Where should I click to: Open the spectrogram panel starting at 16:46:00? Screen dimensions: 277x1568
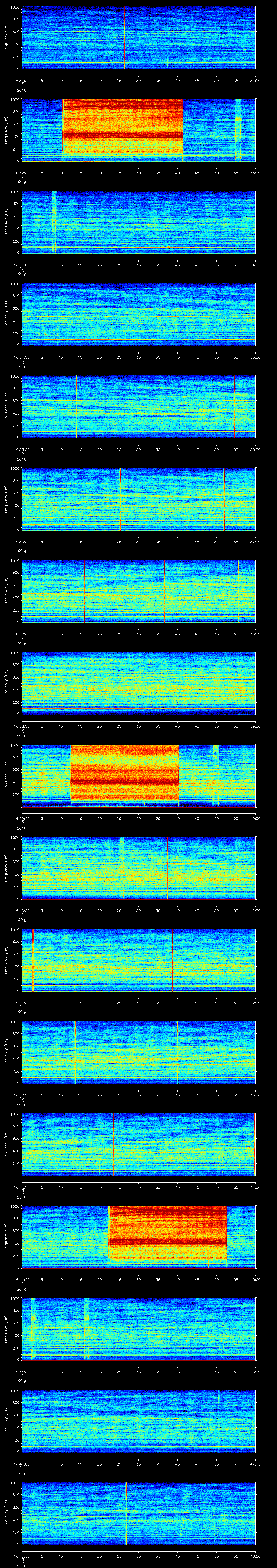[x=138, y=1421]
